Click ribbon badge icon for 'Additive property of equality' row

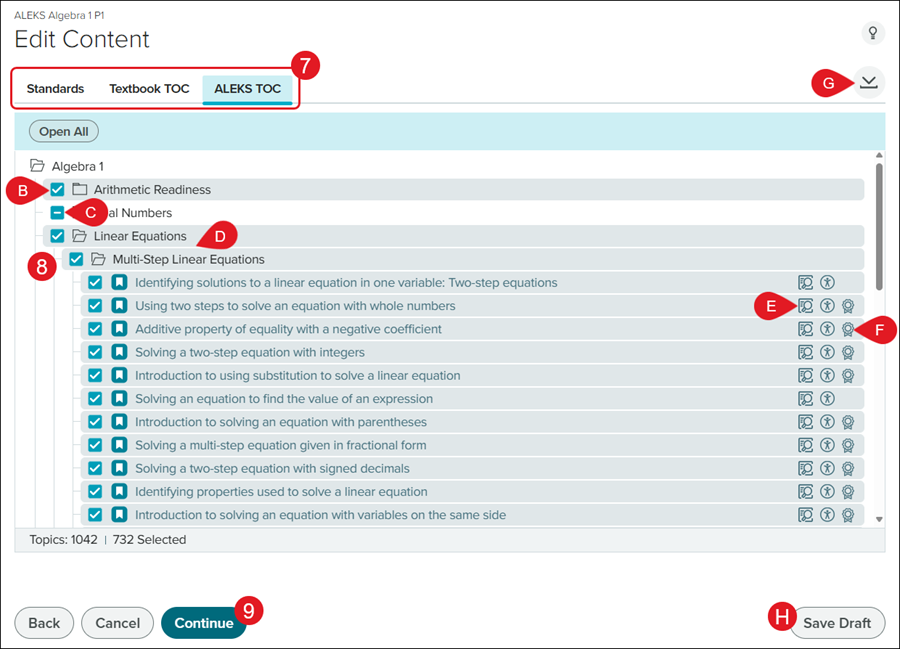pos(847,329)
